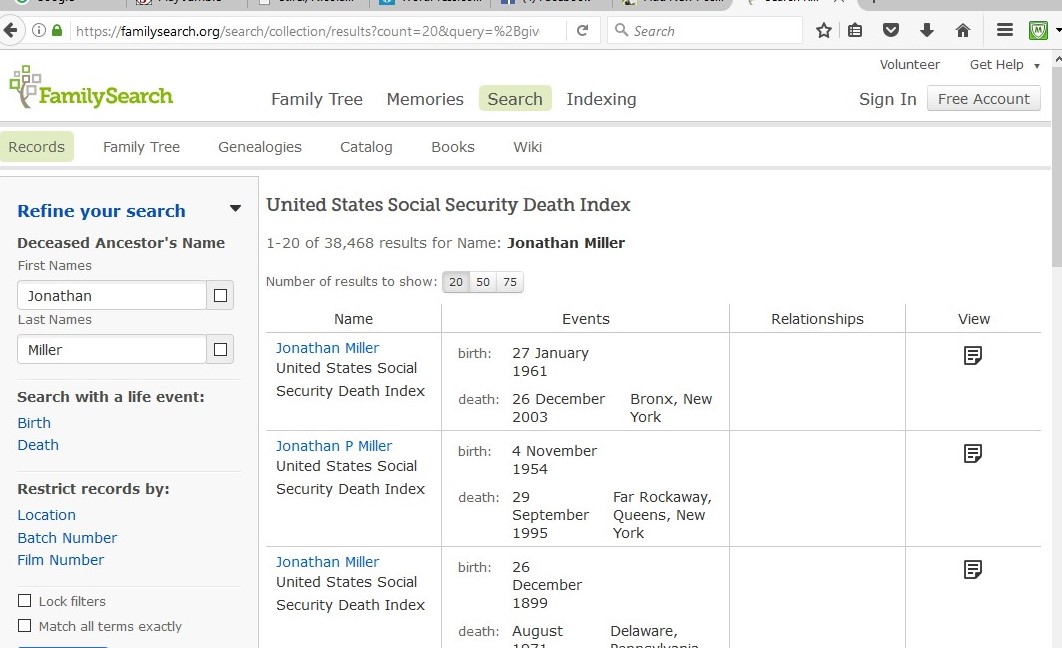Open the Firefox hamburger menu
This screenshot has height=648, width=1062.
point(1005,30)
